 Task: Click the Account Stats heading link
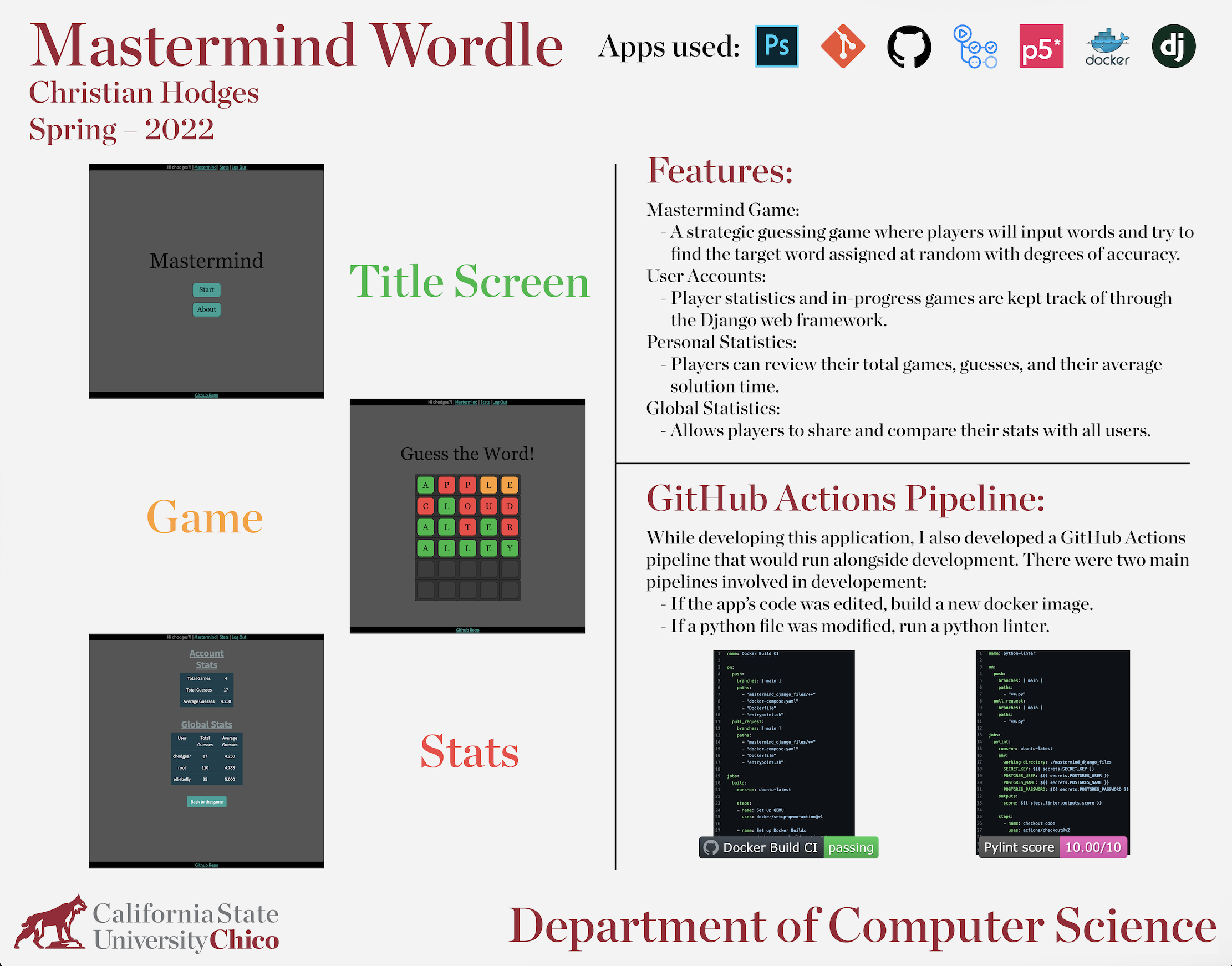coord(206,659)
